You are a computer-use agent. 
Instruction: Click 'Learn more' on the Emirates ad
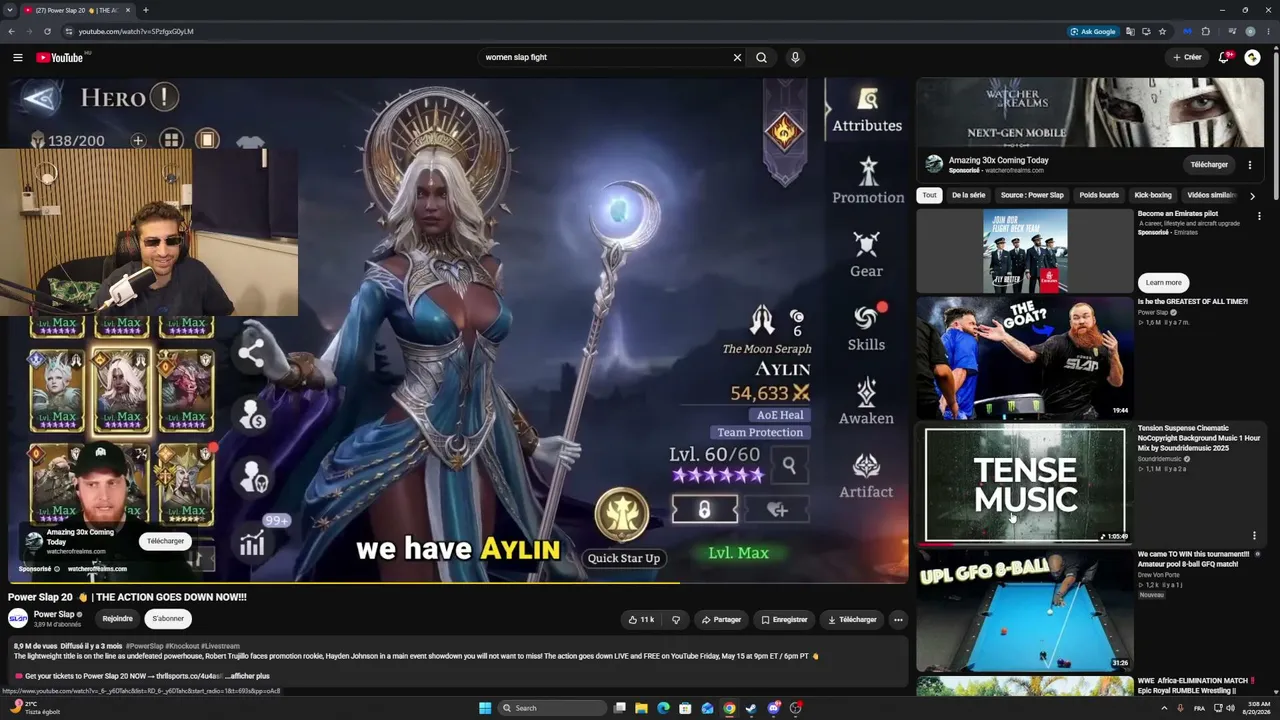[1163, 282]
